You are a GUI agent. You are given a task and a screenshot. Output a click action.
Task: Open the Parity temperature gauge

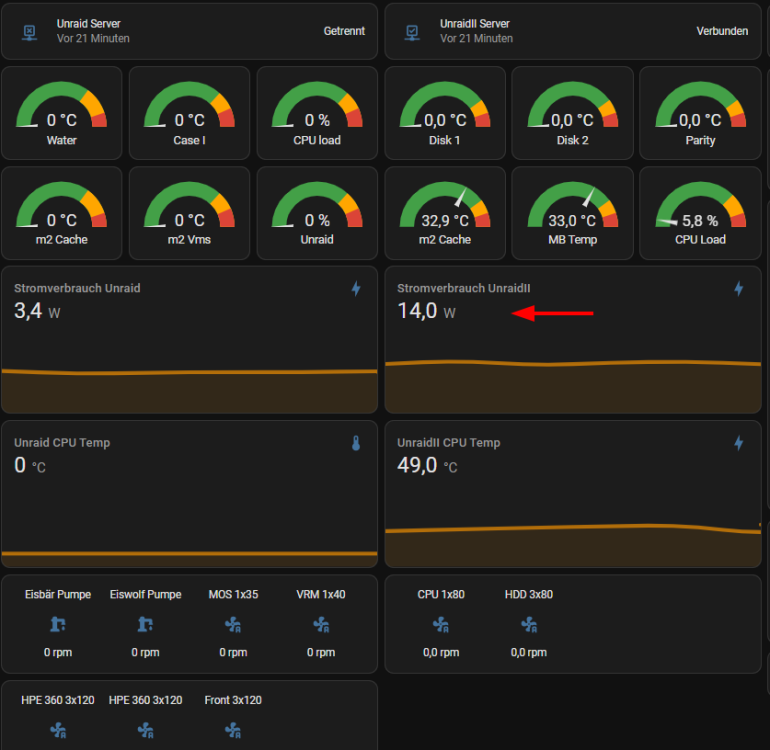tap(700, 113)
